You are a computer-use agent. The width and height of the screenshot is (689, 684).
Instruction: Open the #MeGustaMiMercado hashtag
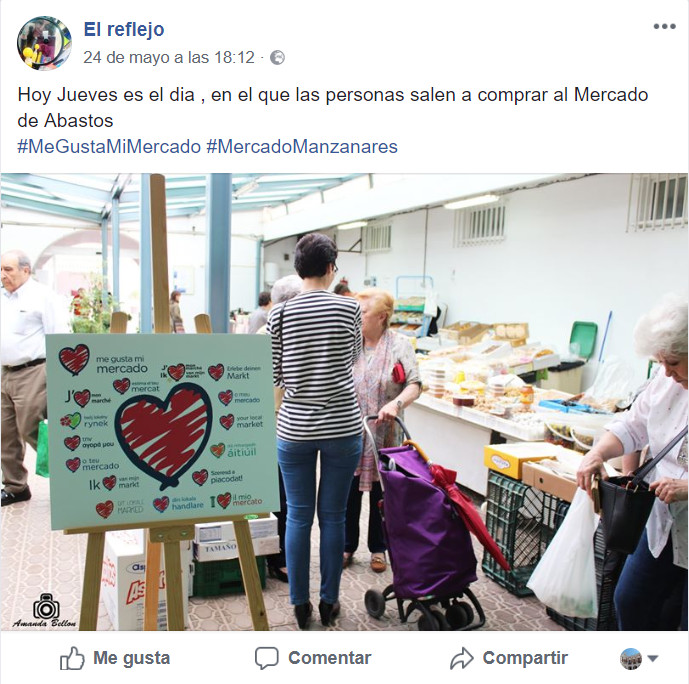[109, 147]
